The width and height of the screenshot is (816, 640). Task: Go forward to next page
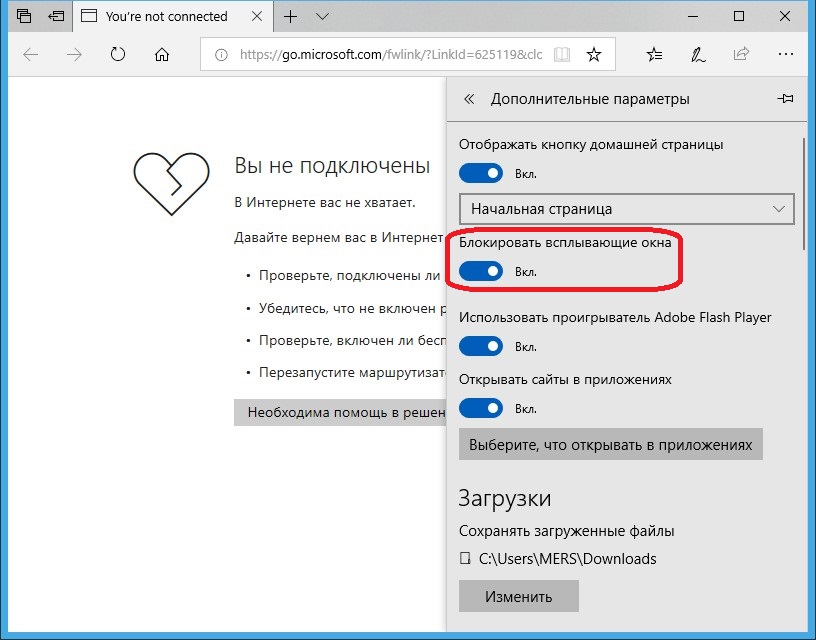[x=74, y=54]
